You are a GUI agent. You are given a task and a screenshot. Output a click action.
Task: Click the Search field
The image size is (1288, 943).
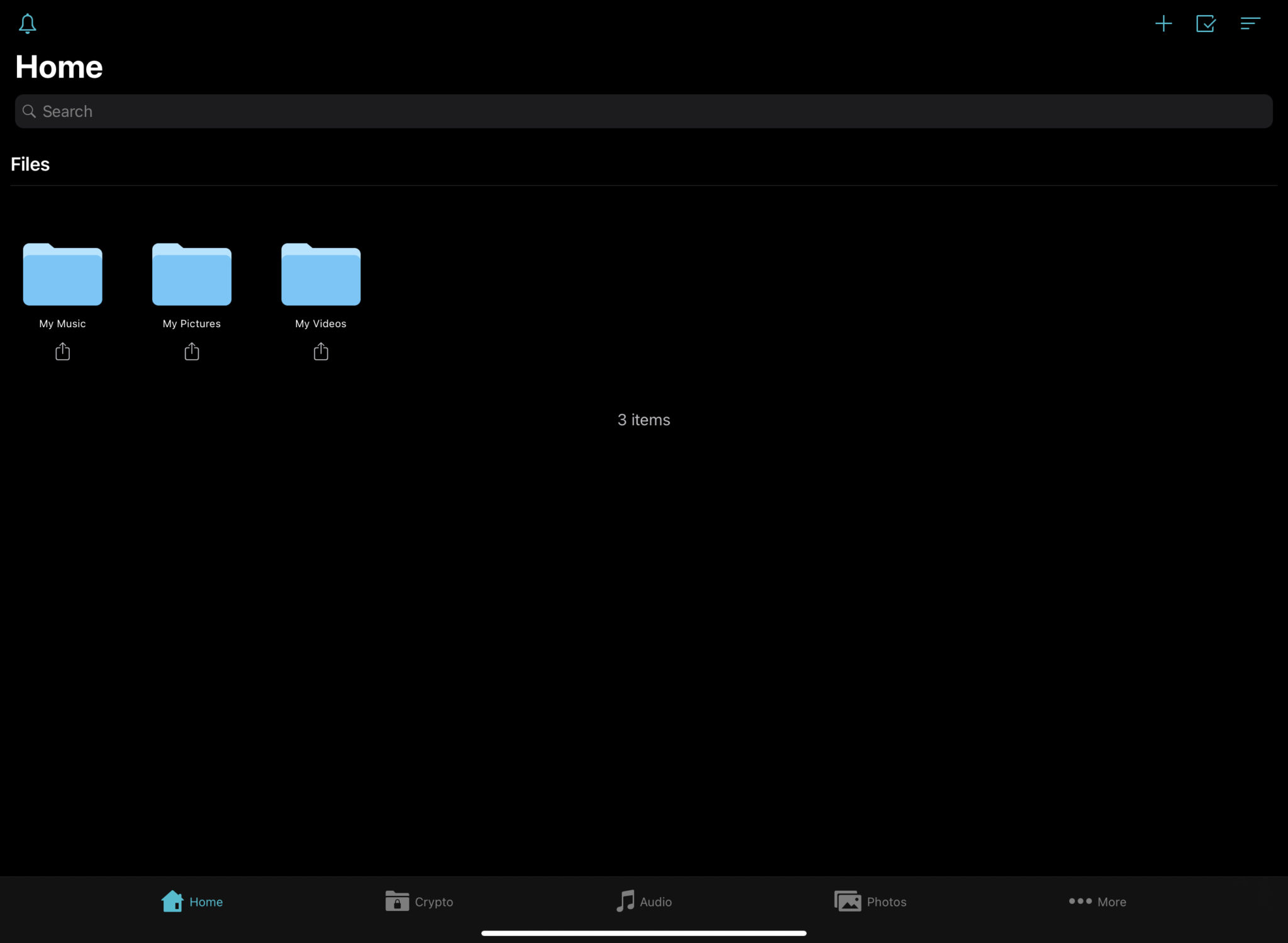(644, 111)
